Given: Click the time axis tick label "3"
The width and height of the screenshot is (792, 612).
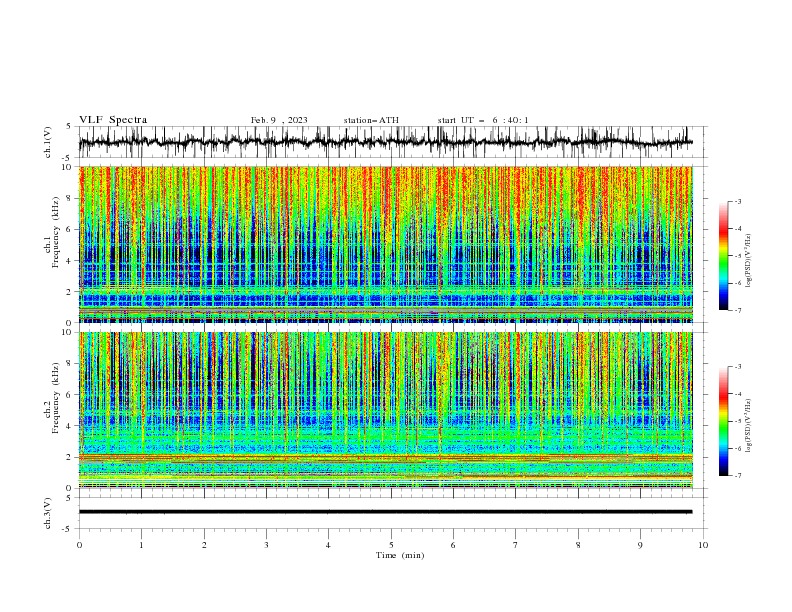Looking at the screenshot, I should (x=266, y=545).
